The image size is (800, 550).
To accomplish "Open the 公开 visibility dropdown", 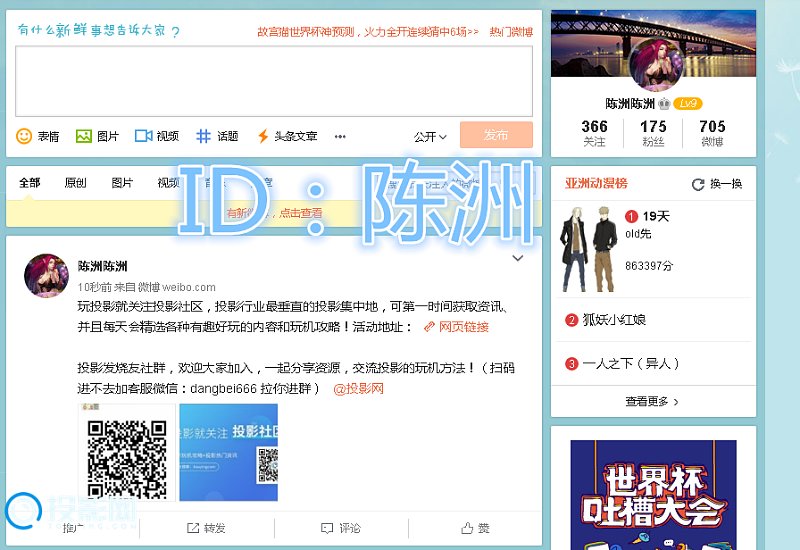I will pos(430,137).
